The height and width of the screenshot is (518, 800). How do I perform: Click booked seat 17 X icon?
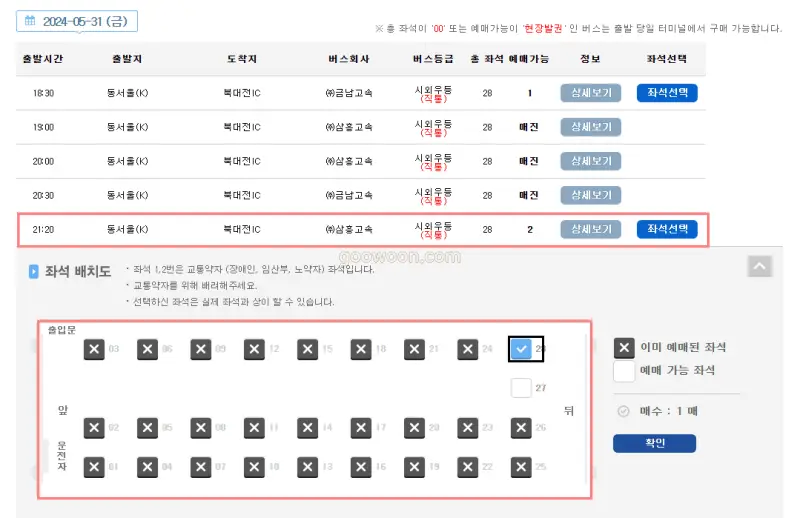click(x=361, y=428)
